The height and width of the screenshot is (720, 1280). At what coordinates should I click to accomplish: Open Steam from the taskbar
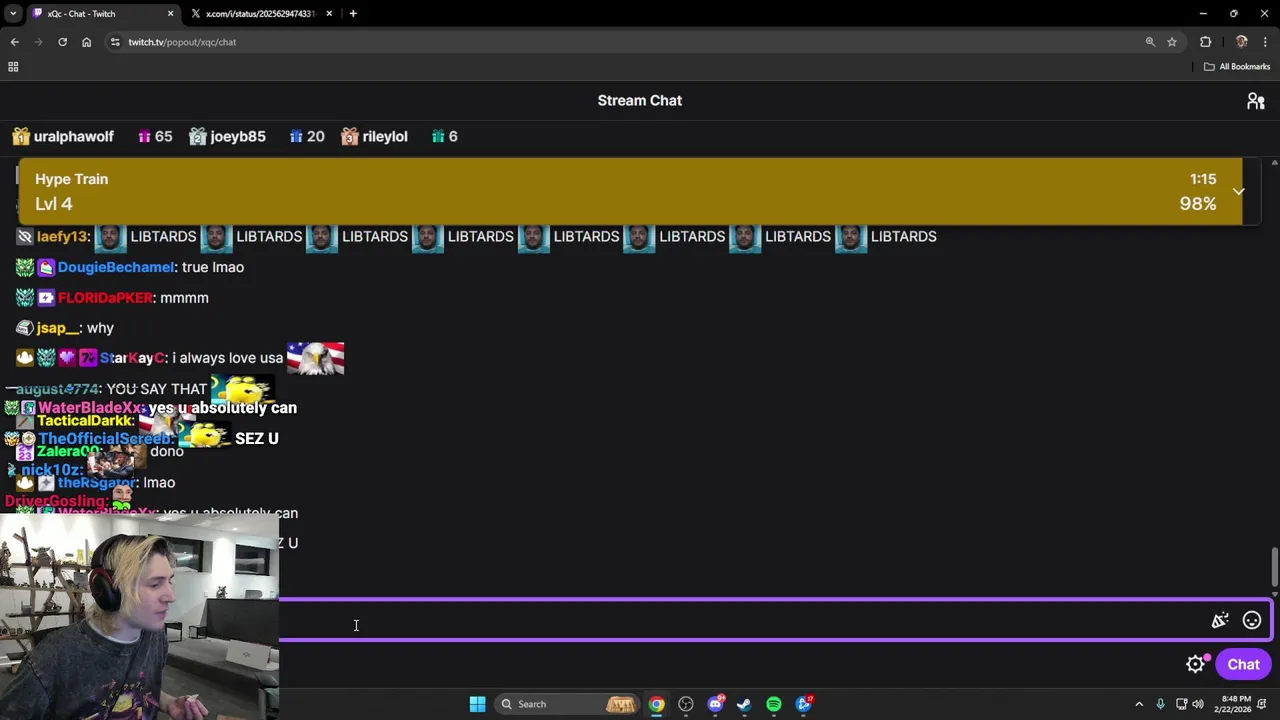coord(744,704)
